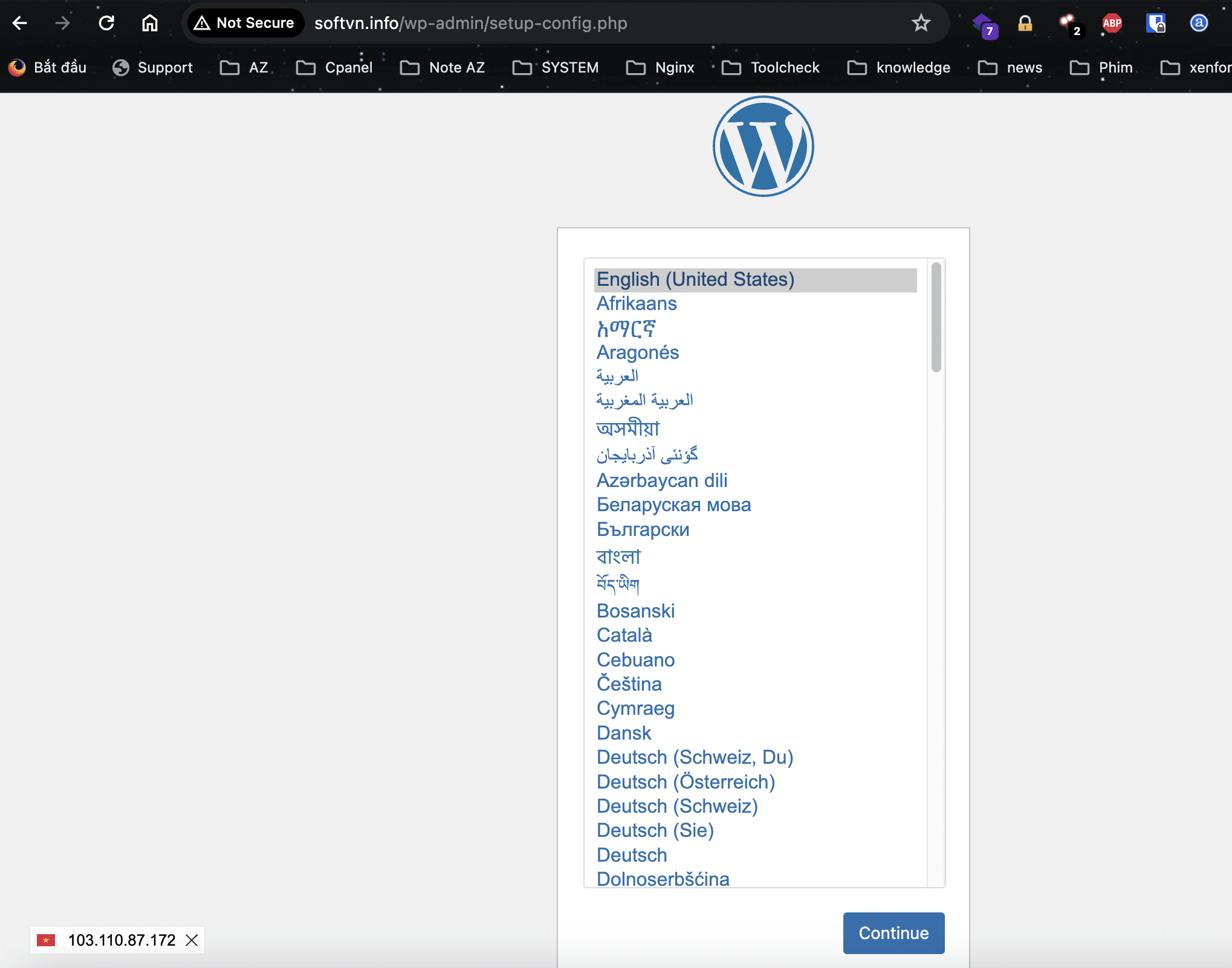Choose Deutsch (Sie) language option
1232x968 pixels.
[x=655, y=830]
